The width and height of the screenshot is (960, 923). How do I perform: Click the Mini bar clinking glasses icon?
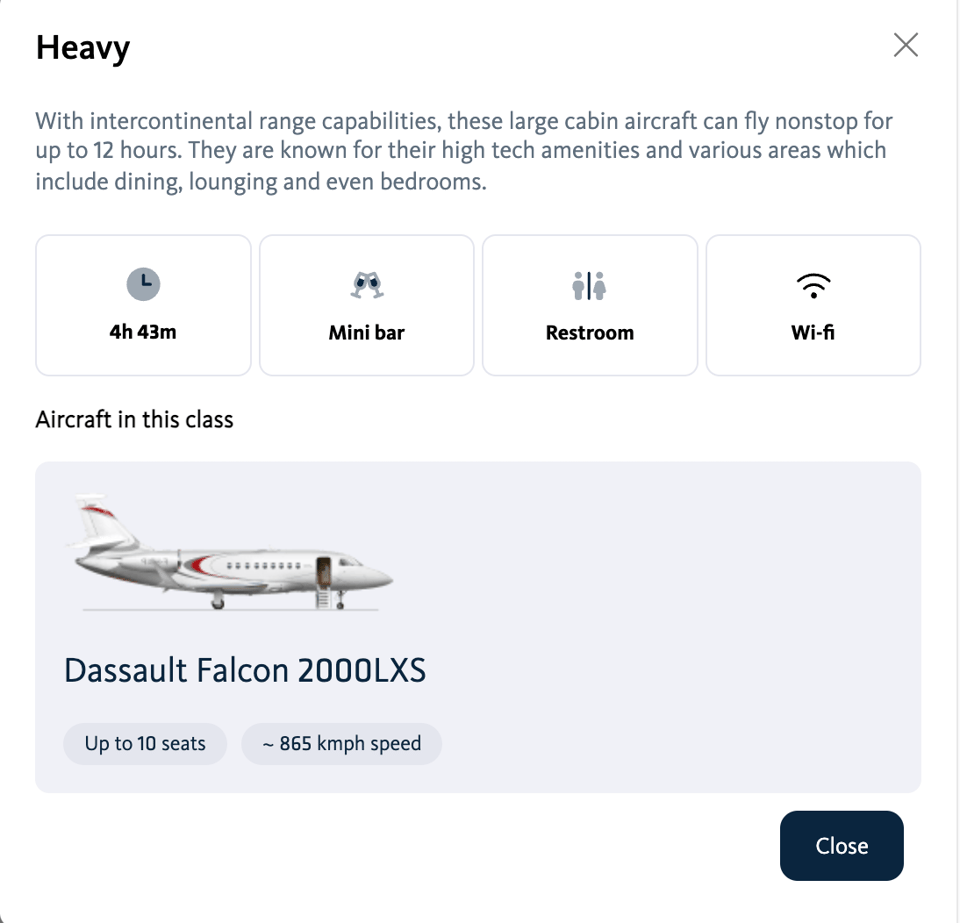(x=366, y=287)
